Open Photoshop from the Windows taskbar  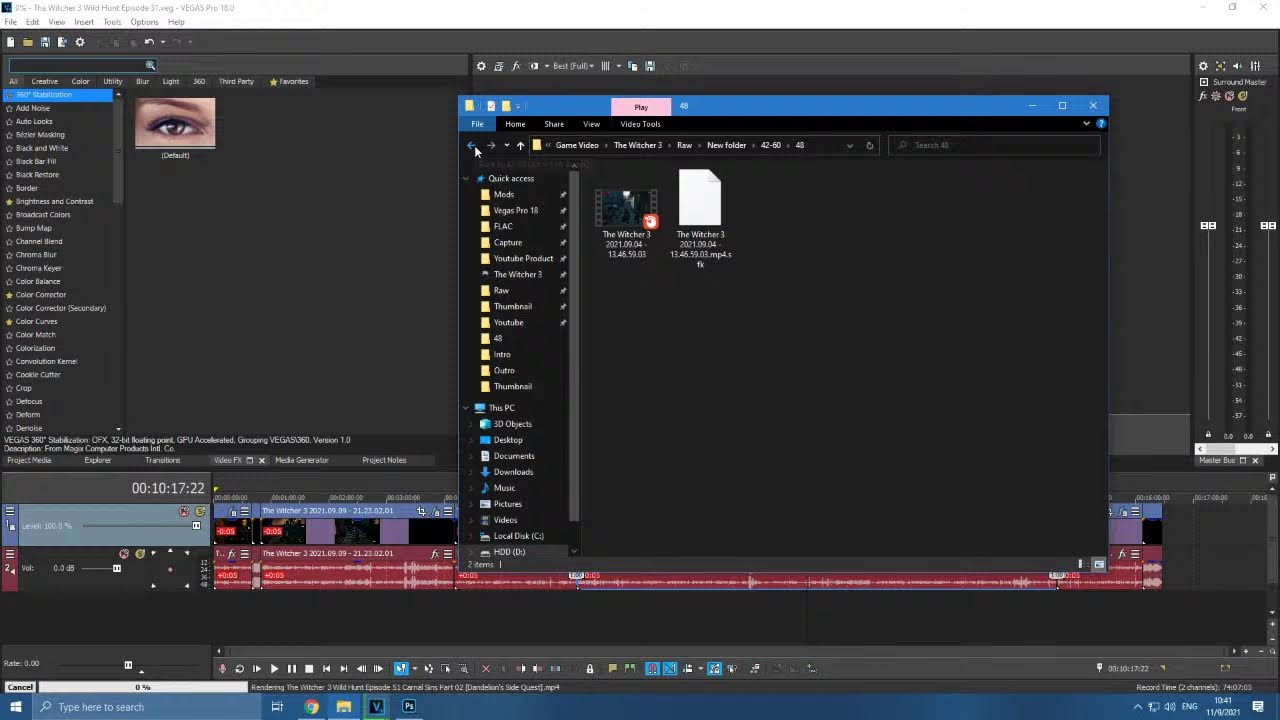409,706
